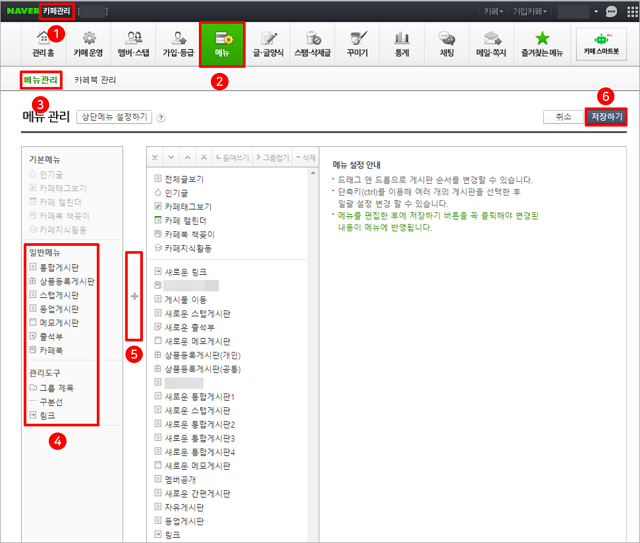
Task: Open the 카페 dropdown in top bar
Action: (x=491, y=10)
